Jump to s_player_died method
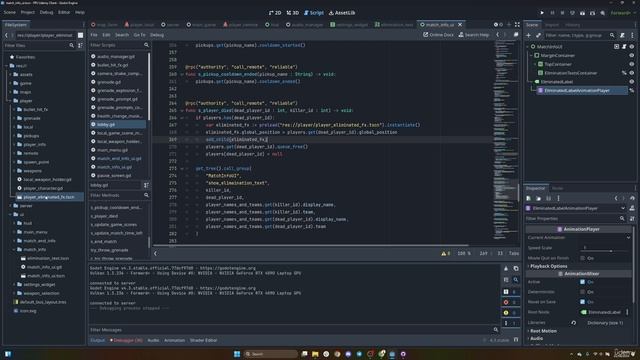Image resolution: width=640 pixels, height=360 pixels. [104, 216]
